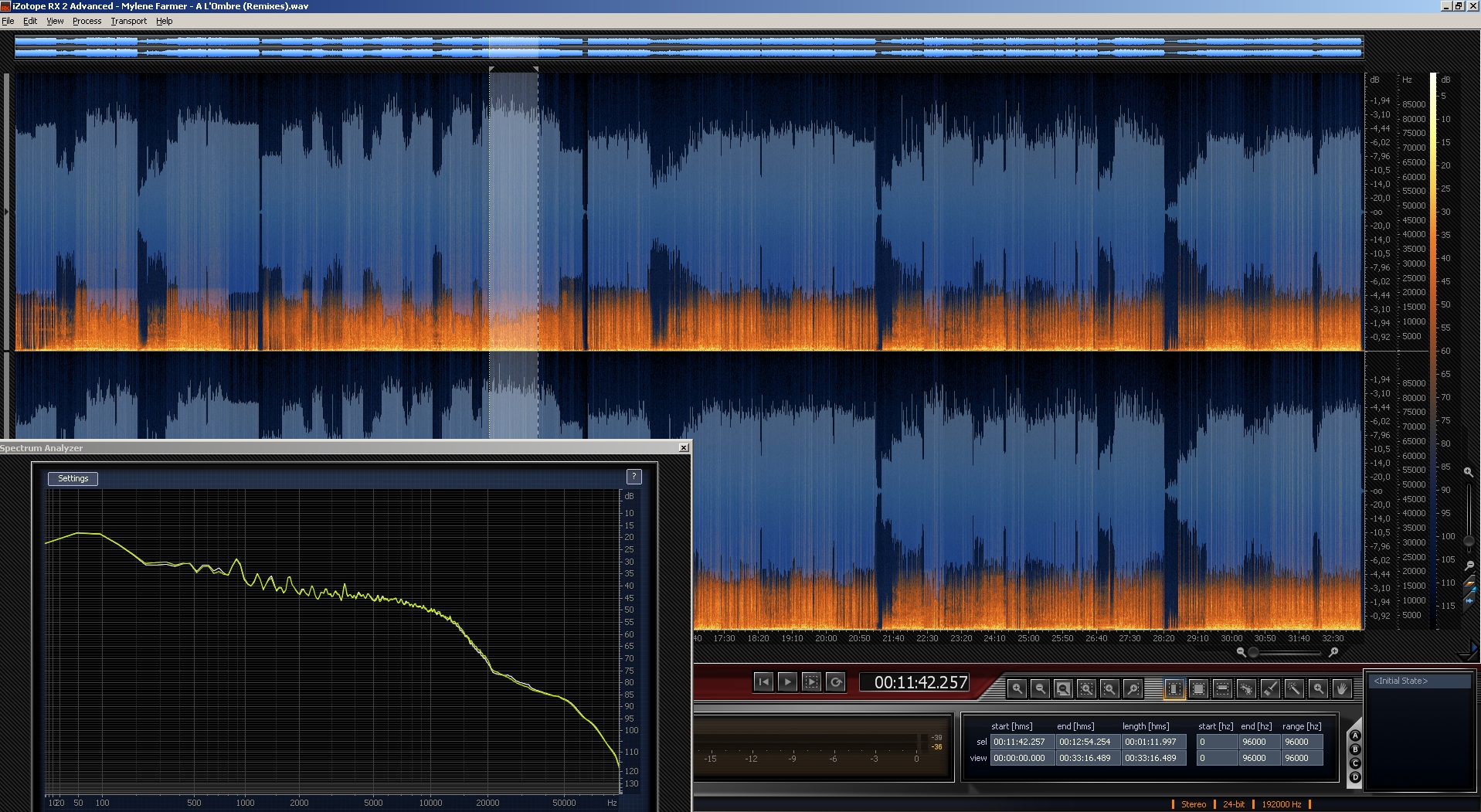Select the brush selection tool

point(1270,688)
